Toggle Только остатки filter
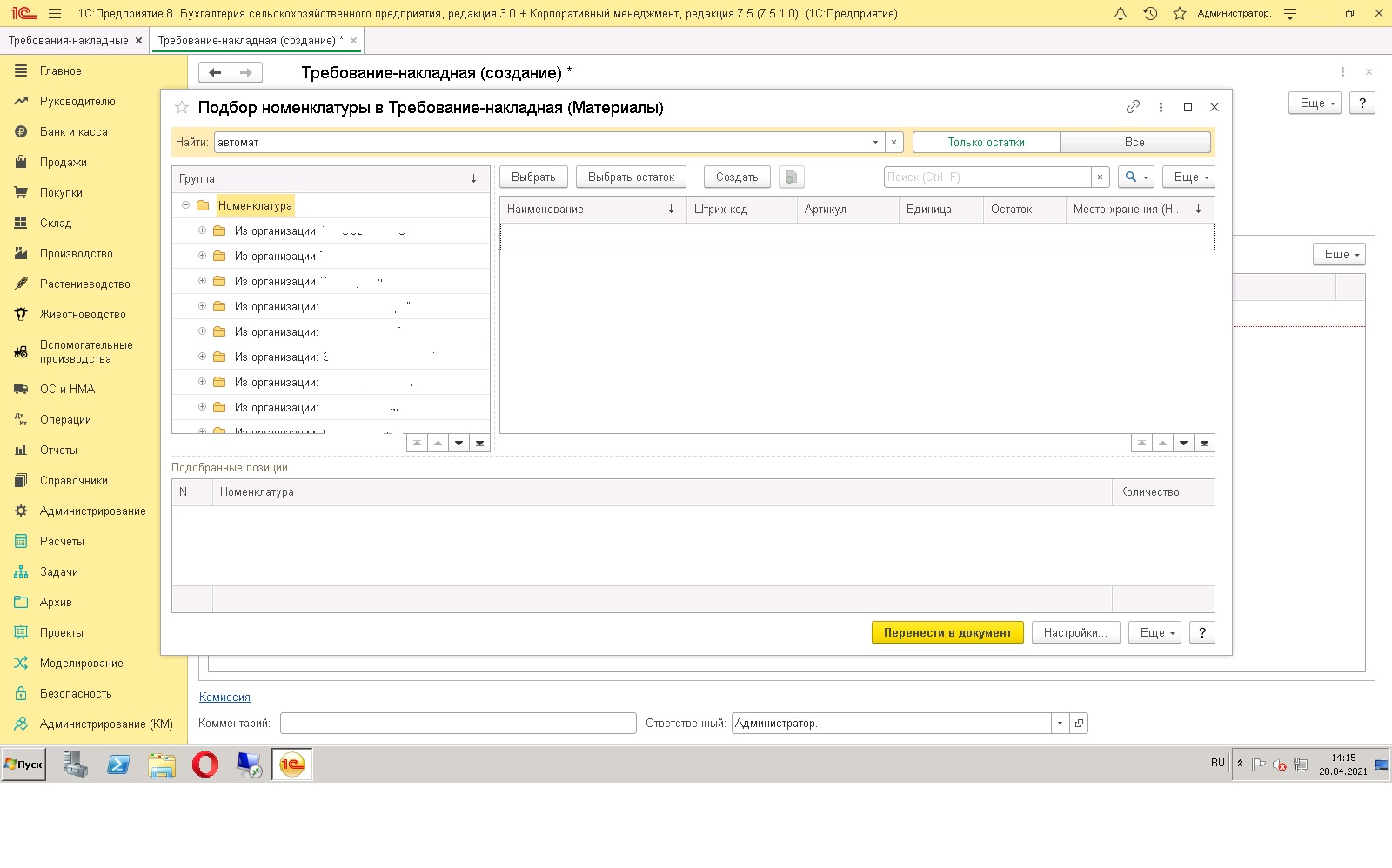The height and width of the screenshot is (868, 1392). tap(986, 142)
